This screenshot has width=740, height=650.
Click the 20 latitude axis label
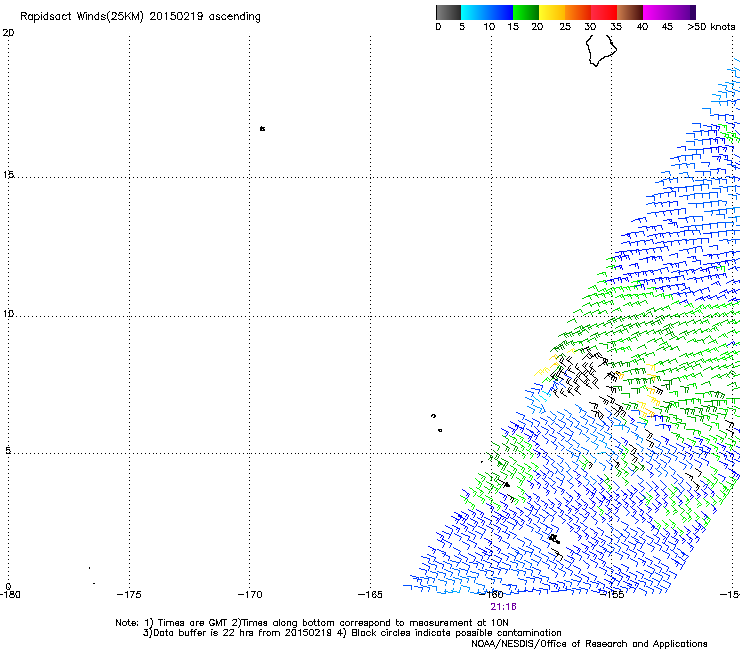coord(8,33)
